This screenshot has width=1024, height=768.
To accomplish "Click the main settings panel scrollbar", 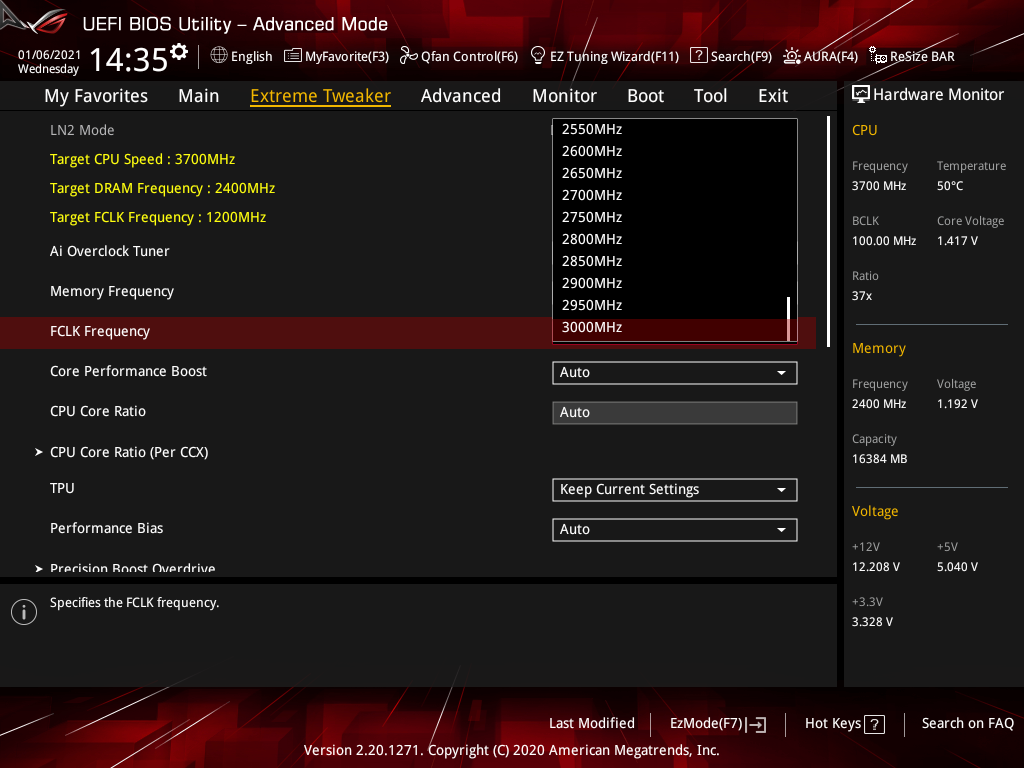I will tap(829, 232).
